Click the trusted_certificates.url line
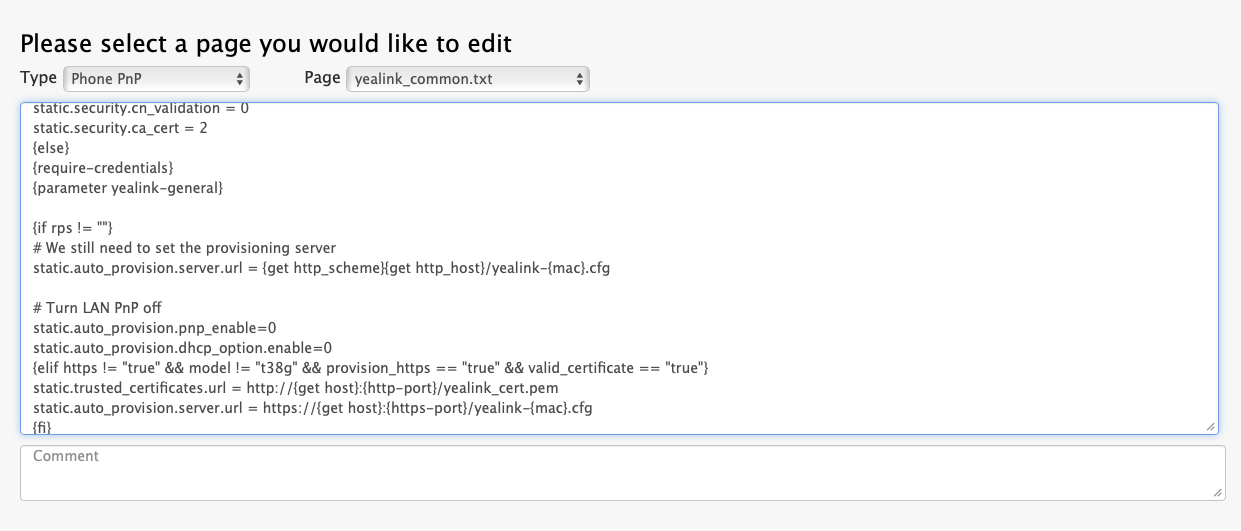This screenshot has width=1241, height=531. [x=296, y=388]
